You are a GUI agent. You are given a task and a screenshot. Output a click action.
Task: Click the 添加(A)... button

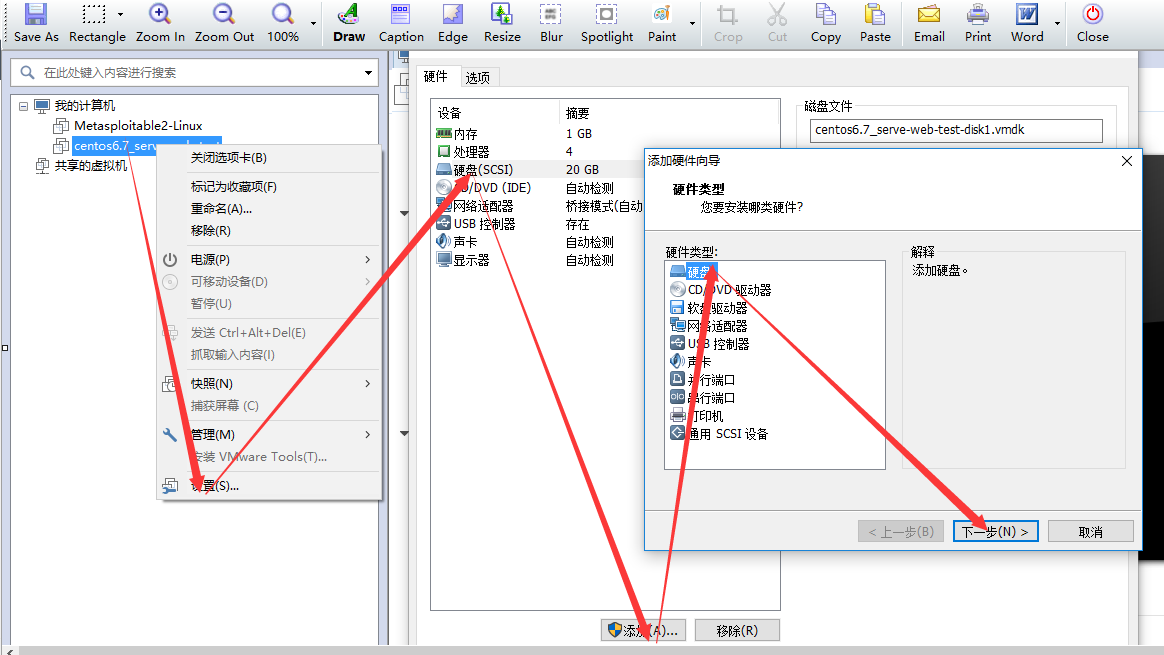[645, 630]
